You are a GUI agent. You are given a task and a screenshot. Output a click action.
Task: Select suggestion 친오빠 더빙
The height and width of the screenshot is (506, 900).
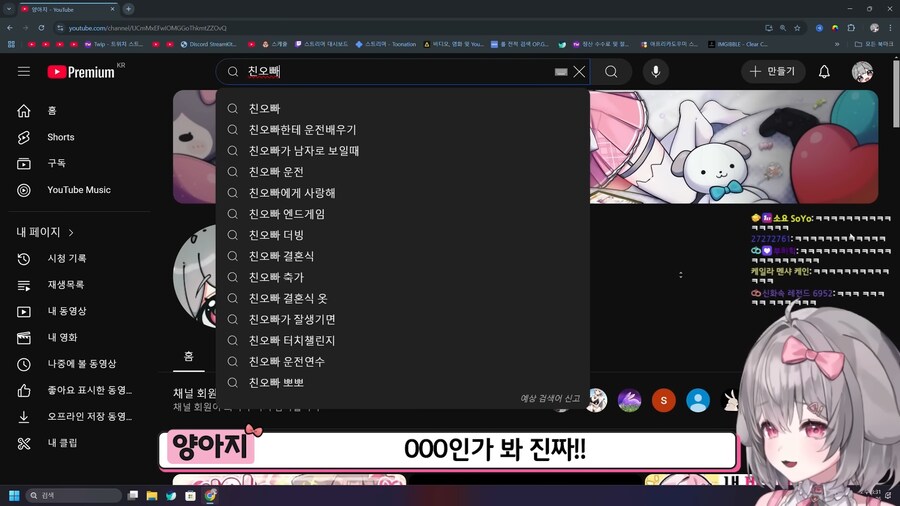pyautogui.click(x=402, y=235)
